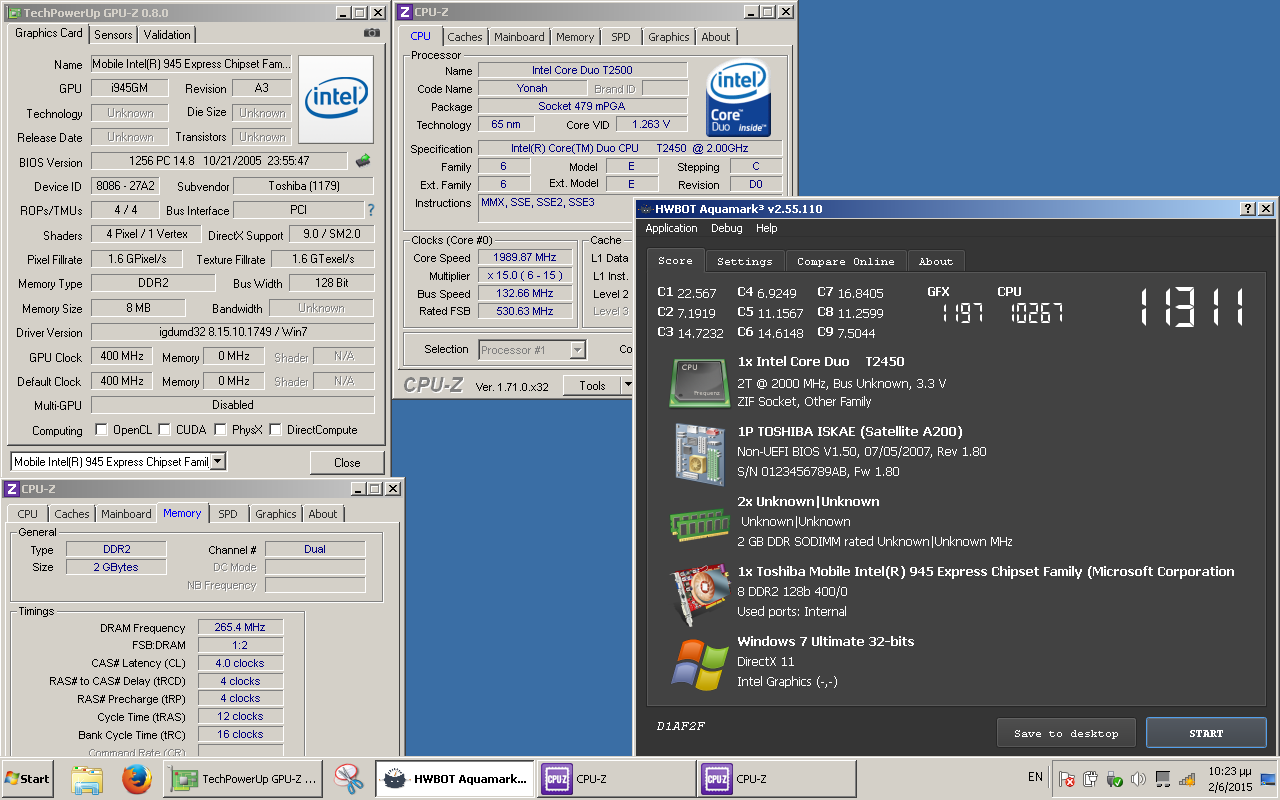Click the GPU-Z screenshot camera icon
The height and width of the screenshot is (800, 1280).
point(372,33)
